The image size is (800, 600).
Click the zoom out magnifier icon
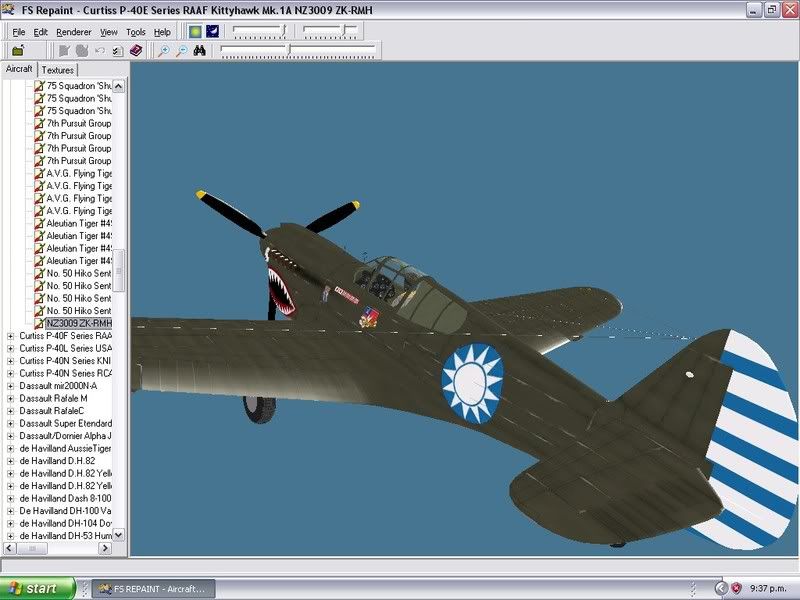coord(181,50)
